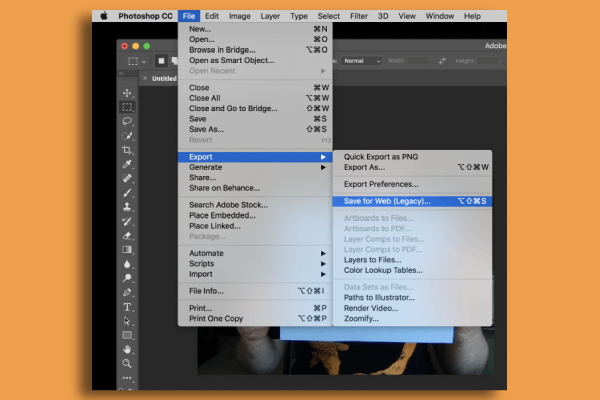Open the Export submenu item
This screenshot has height=400, width=600.
255,157
